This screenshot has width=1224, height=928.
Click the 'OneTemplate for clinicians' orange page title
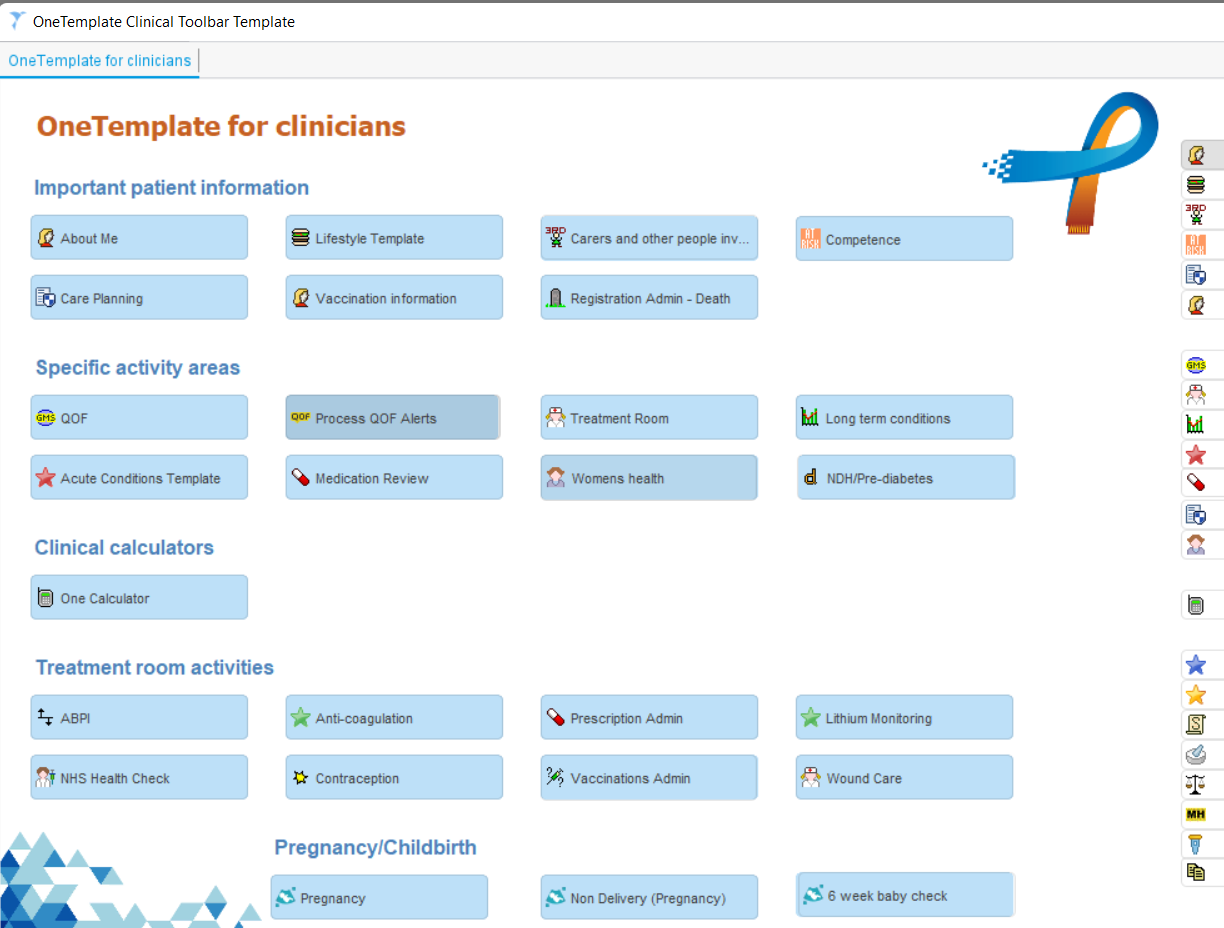221,126
